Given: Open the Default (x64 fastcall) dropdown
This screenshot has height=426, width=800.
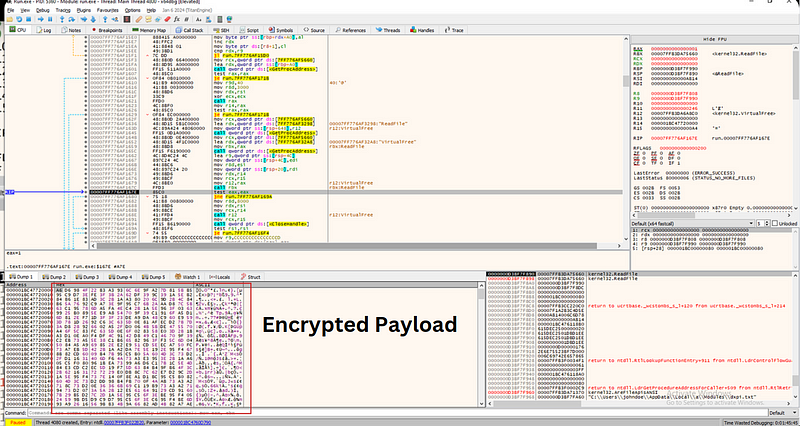Looking at the screenshot, I should pos(693,223).
